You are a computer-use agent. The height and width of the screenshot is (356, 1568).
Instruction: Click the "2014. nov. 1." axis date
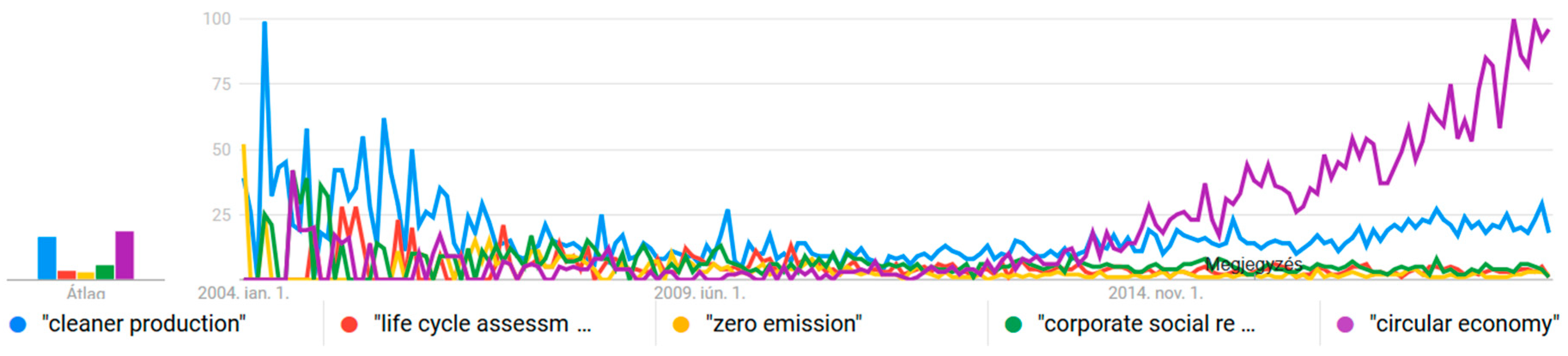[1156, 293]
